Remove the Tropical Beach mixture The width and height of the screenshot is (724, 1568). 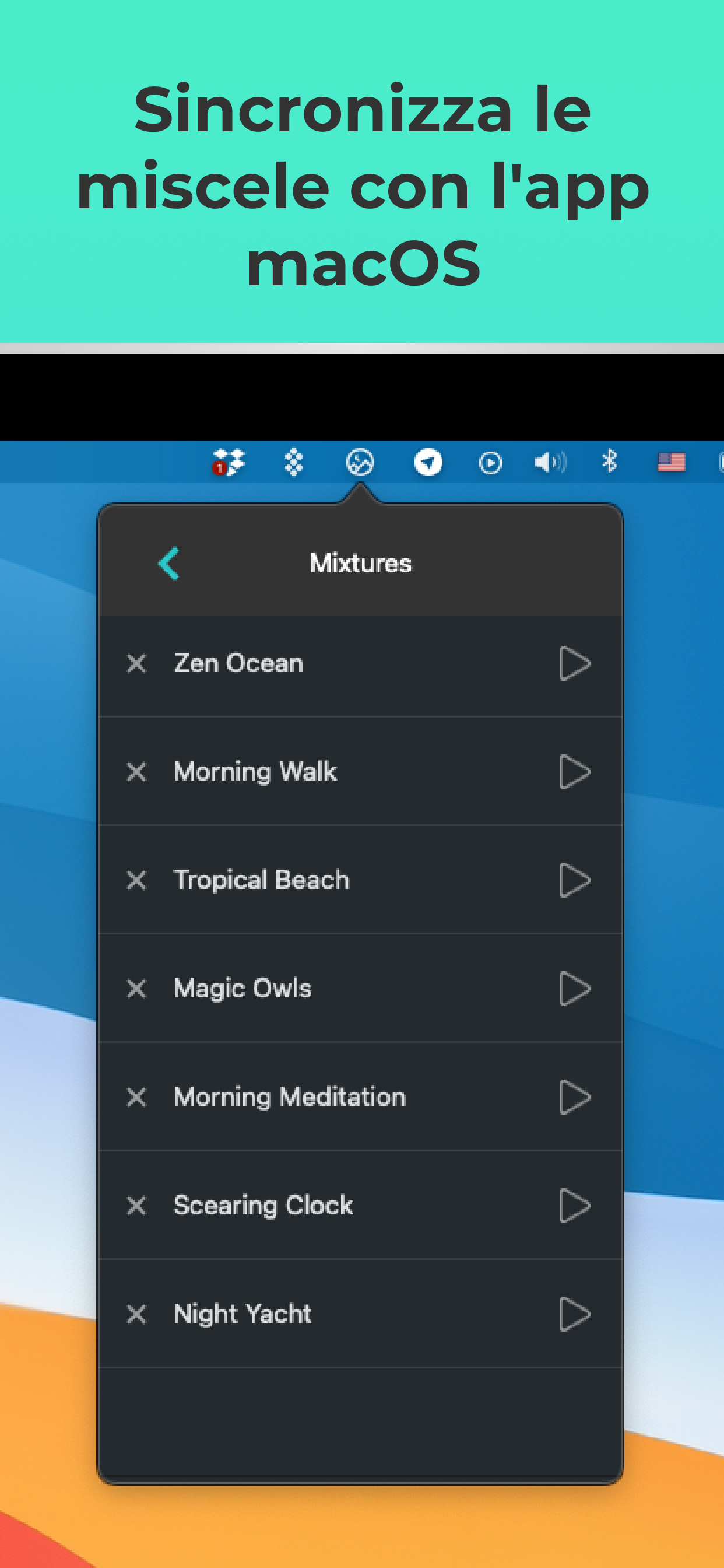tap(136, 880)
